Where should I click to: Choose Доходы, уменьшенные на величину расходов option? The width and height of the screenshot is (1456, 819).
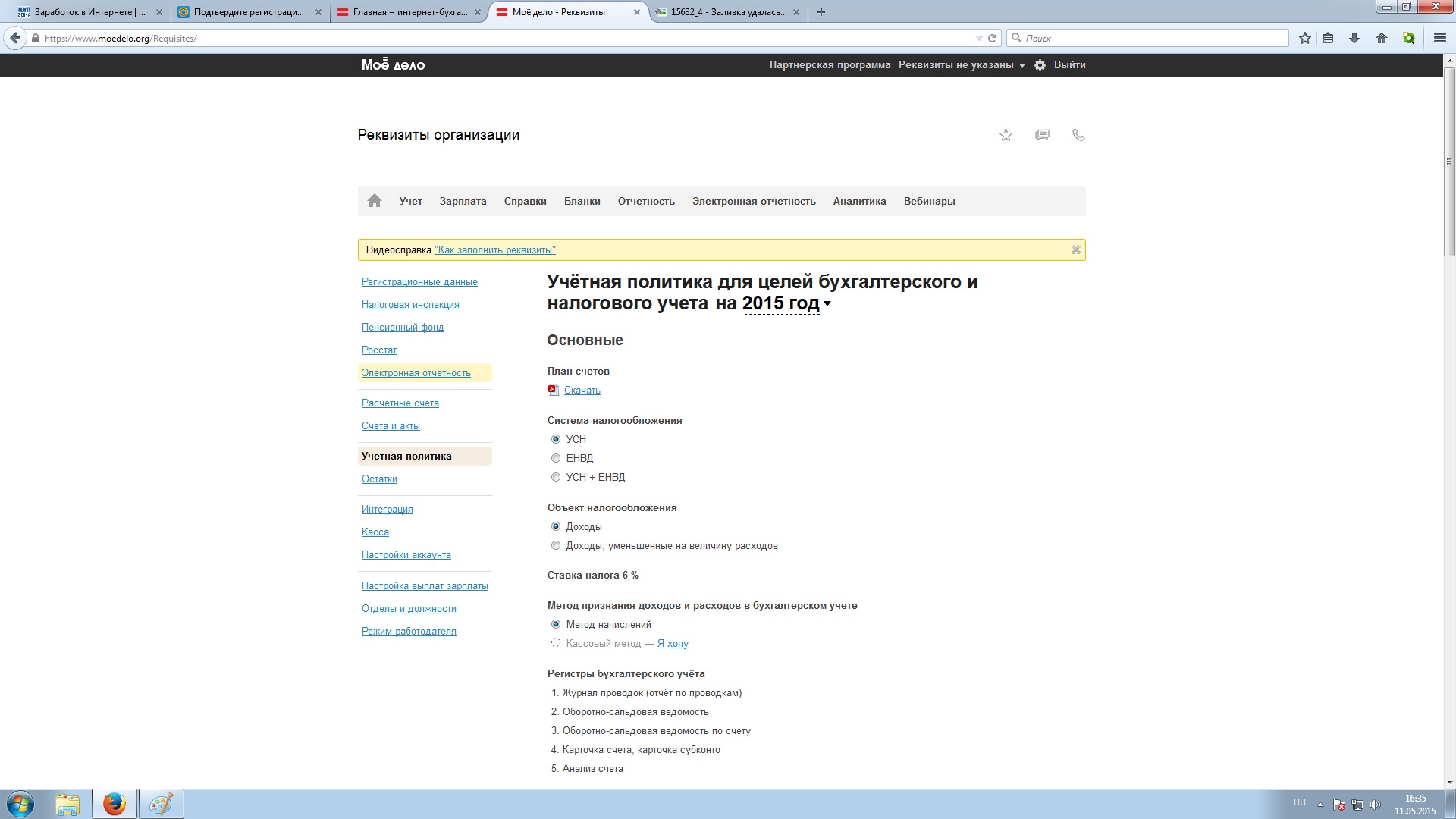point(556,545)
